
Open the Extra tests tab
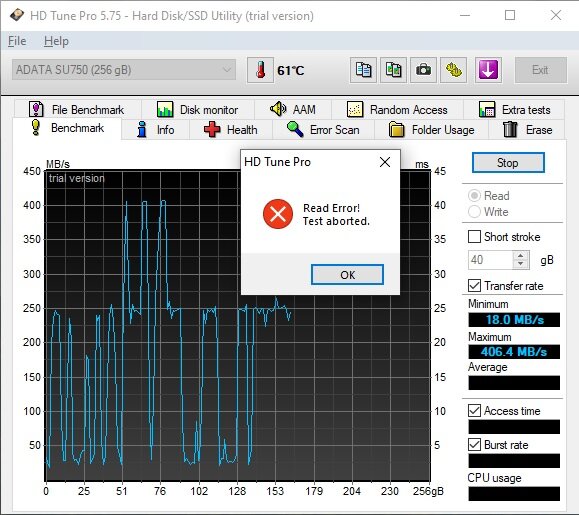(514, 110)
